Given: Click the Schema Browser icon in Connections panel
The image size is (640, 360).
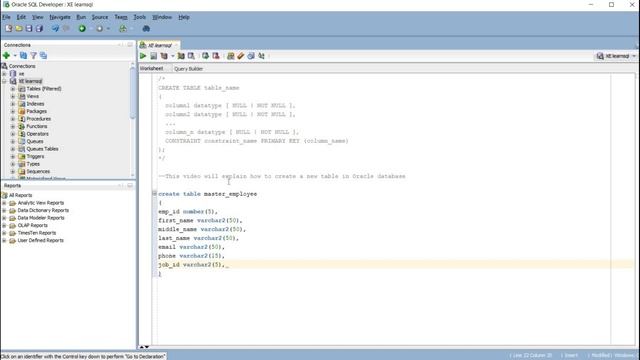Looking at the screenshot, I should [43, 56].
